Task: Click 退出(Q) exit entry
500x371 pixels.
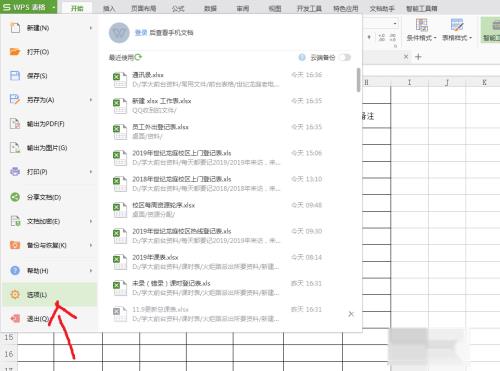Action: click(49, 319)
